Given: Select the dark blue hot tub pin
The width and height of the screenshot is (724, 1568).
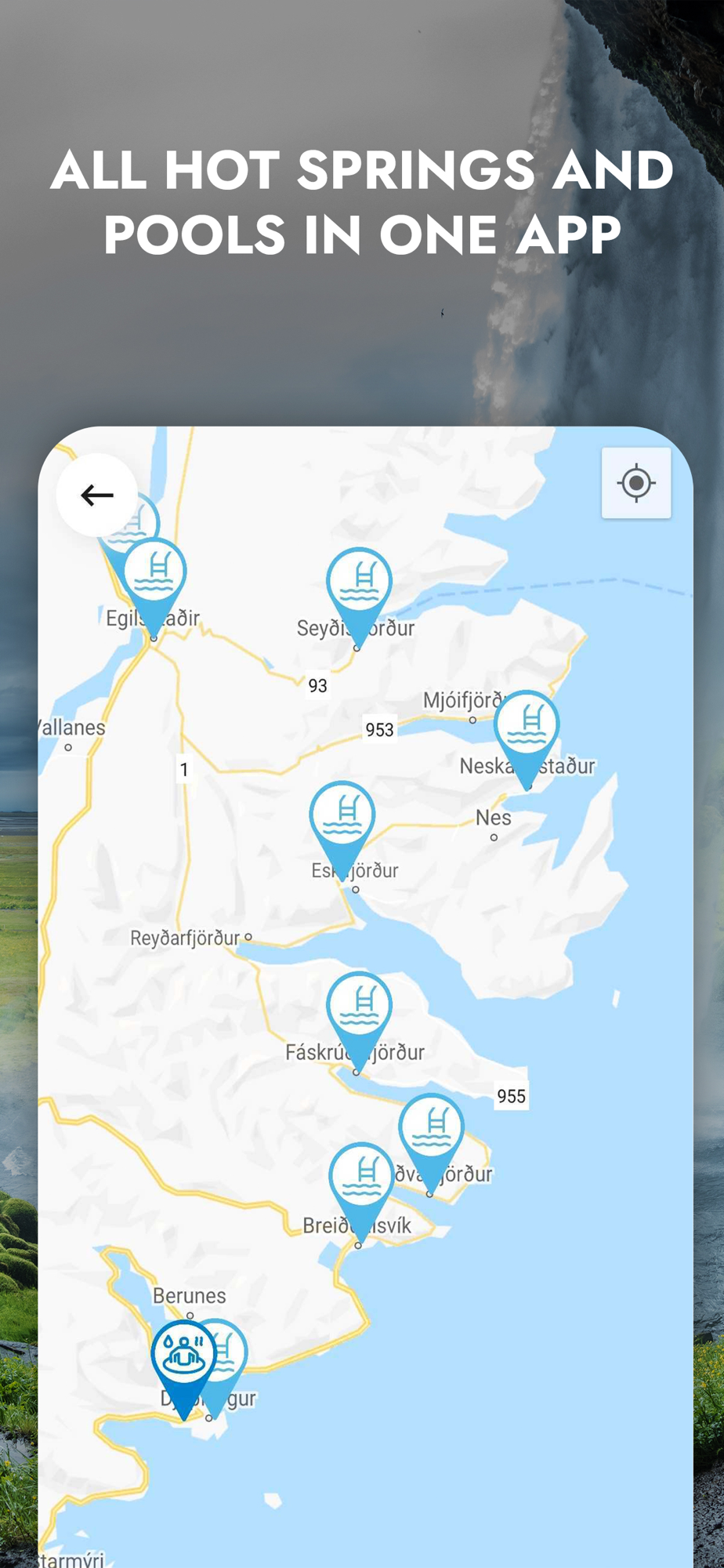Looking at the screenshot, I should click(x=183, y=1366).
